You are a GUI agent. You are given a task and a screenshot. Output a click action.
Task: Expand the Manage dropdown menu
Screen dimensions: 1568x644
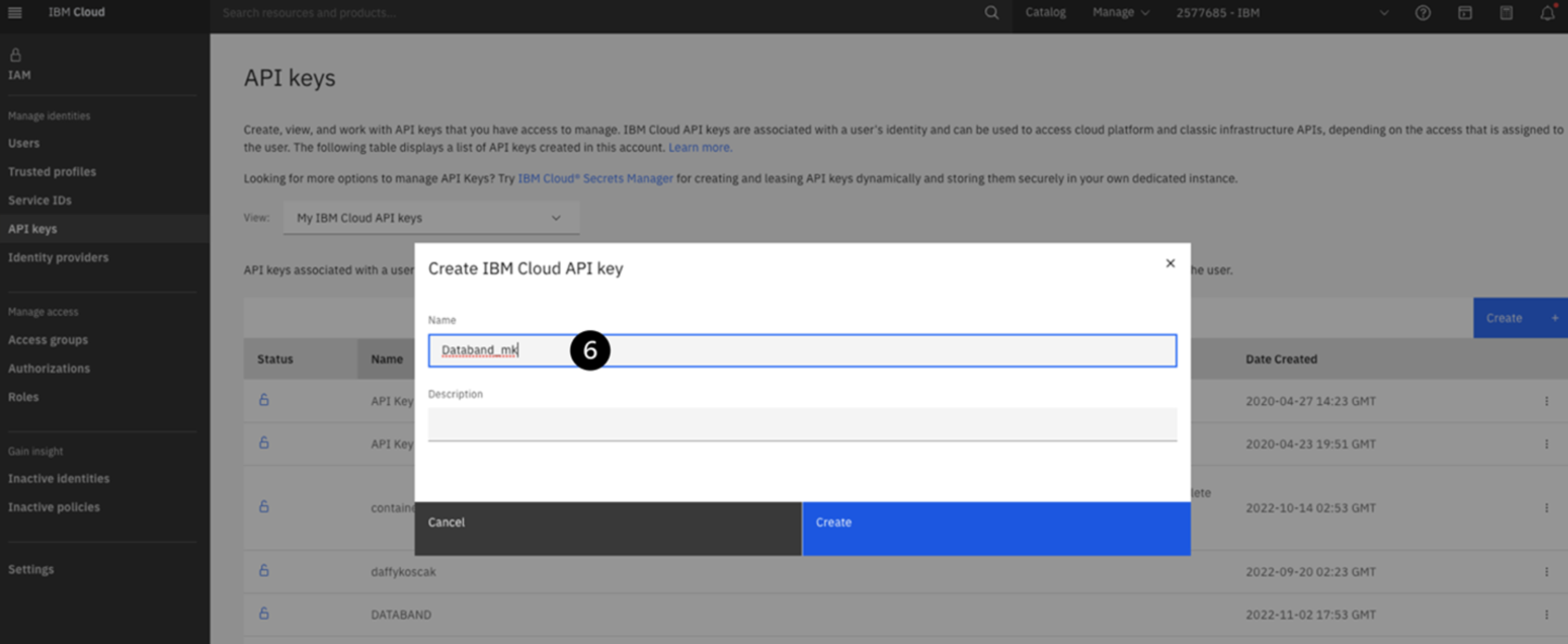(x=1120, y=13)
